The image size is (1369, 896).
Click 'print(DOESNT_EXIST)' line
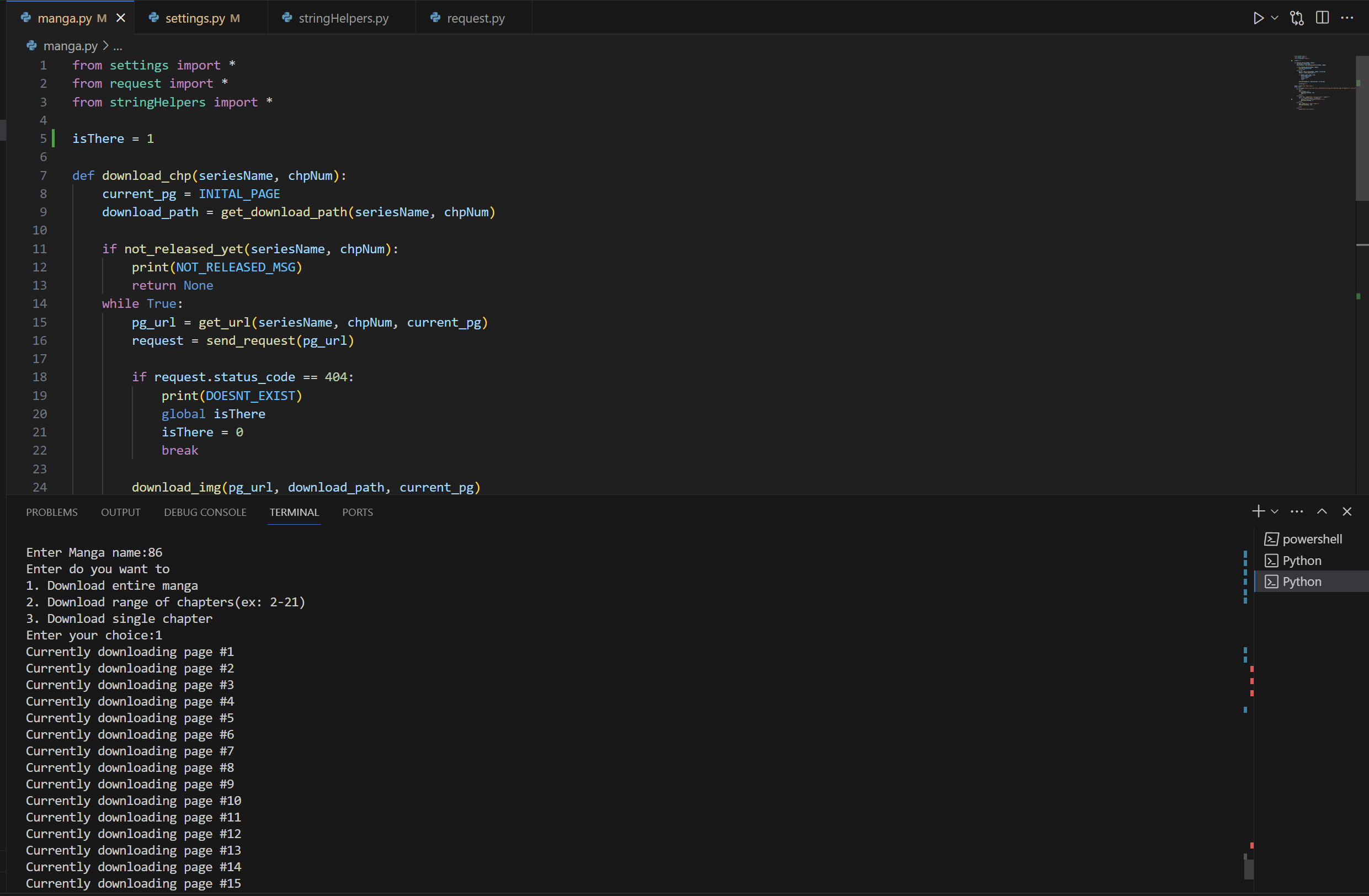click(x=232, y=396)
